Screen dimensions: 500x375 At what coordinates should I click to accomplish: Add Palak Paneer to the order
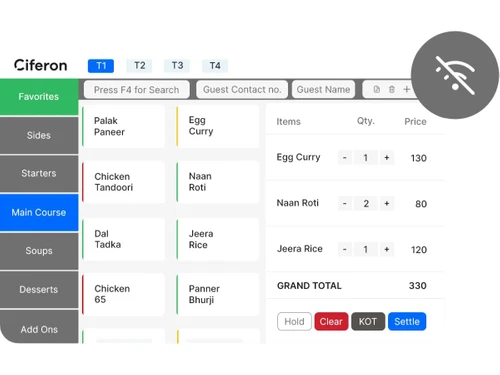tap(123, 126)
